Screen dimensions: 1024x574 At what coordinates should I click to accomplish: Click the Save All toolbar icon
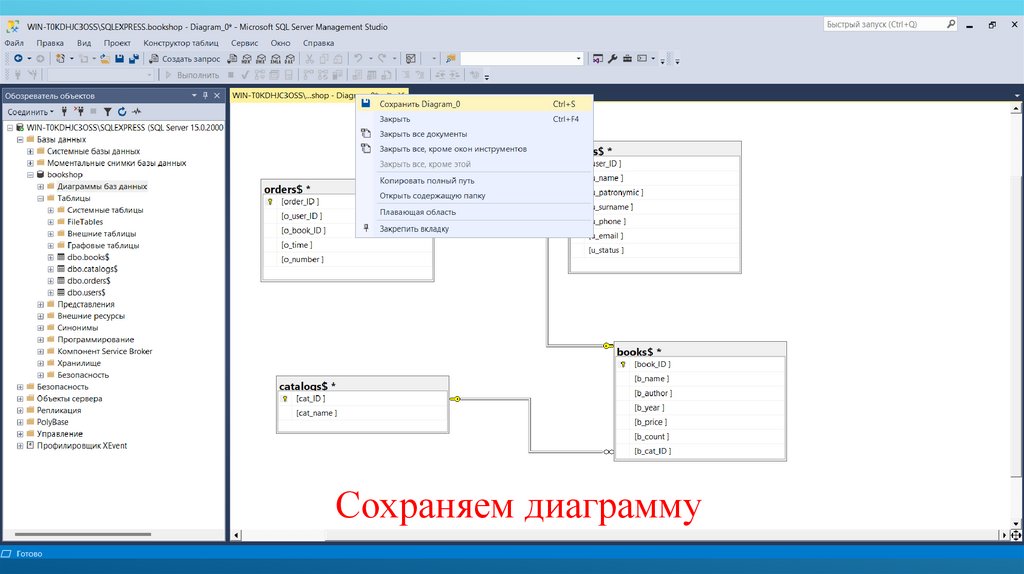point(134,59)
